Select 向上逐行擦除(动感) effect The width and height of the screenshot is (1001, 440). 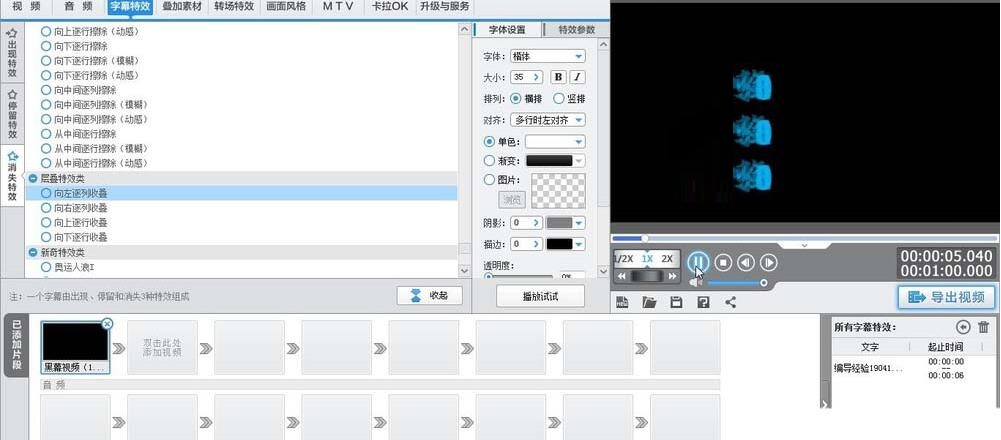90,31
